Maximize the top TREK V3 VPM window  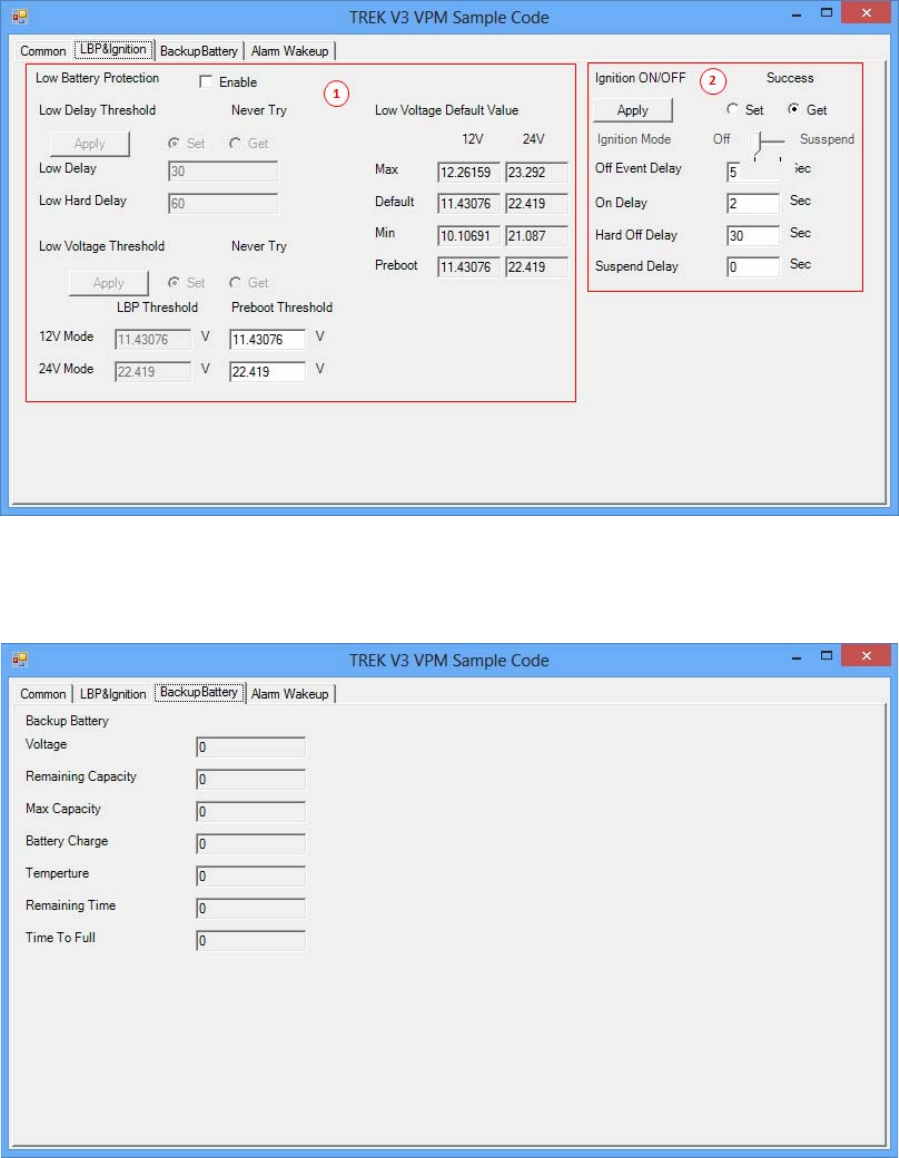(827, 13)
